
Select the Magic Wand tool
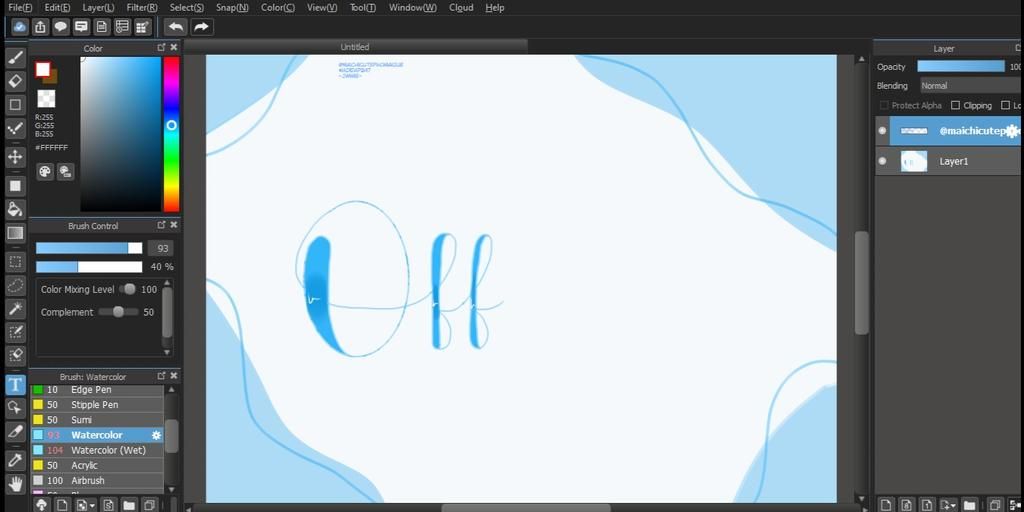(16, 309)
